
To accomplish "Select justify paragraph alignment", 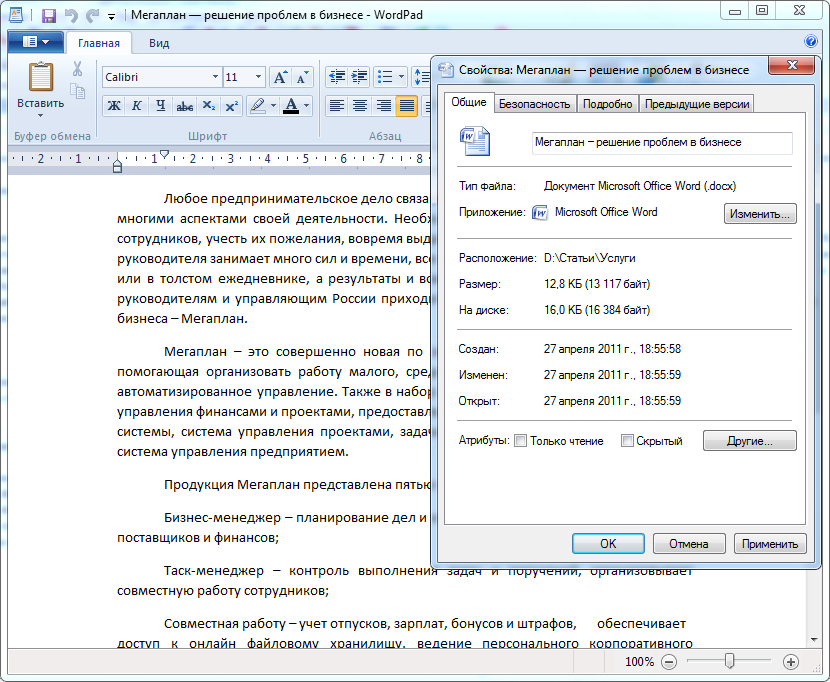I will [407, 106].
